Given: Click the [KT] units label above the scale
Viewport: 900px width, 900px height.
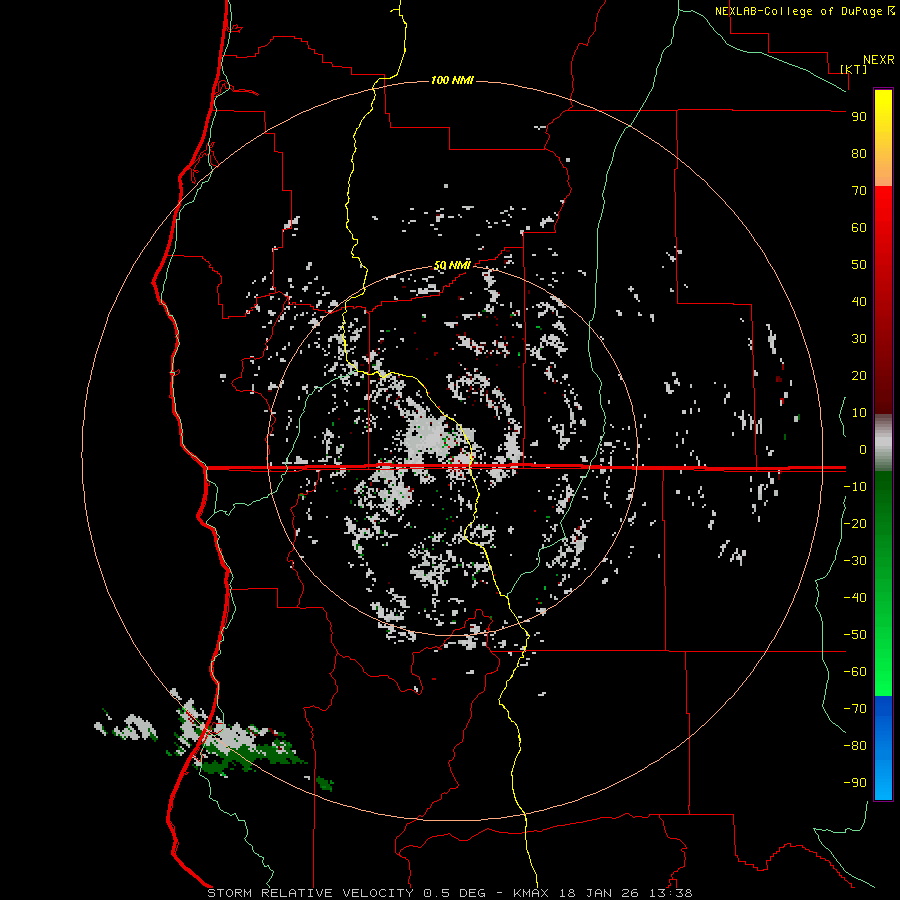Looking at the screenshot, I should pyautogui.click(x=854, y=69).
